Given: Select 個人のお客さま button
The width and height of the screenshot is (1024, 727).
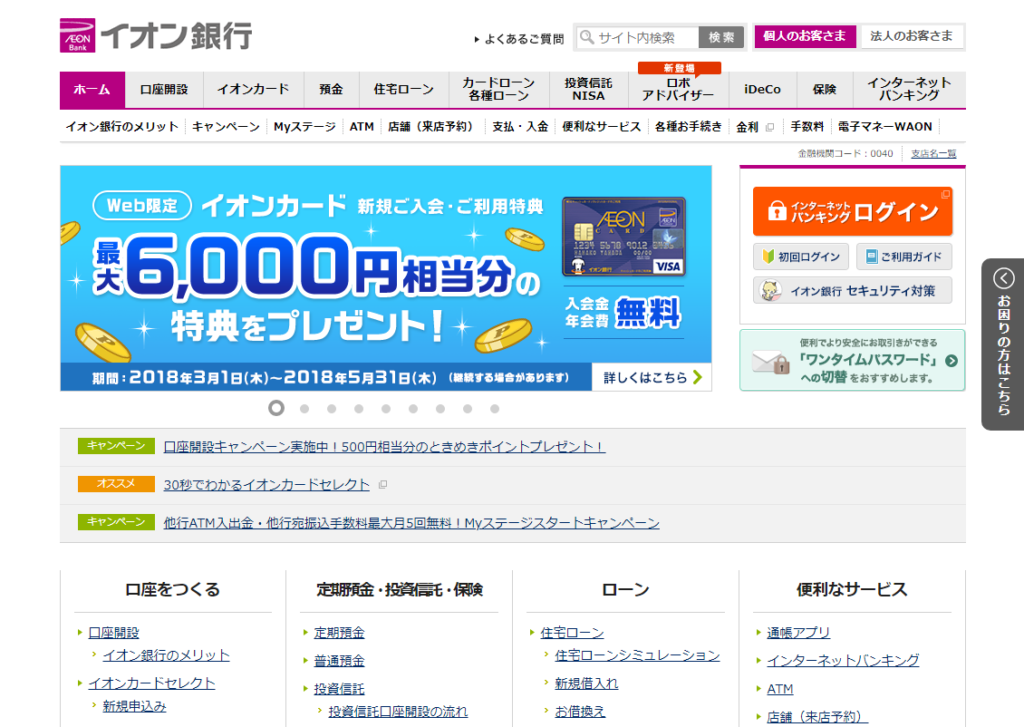Looking at the screenshot, I should [x=805, y=36].
